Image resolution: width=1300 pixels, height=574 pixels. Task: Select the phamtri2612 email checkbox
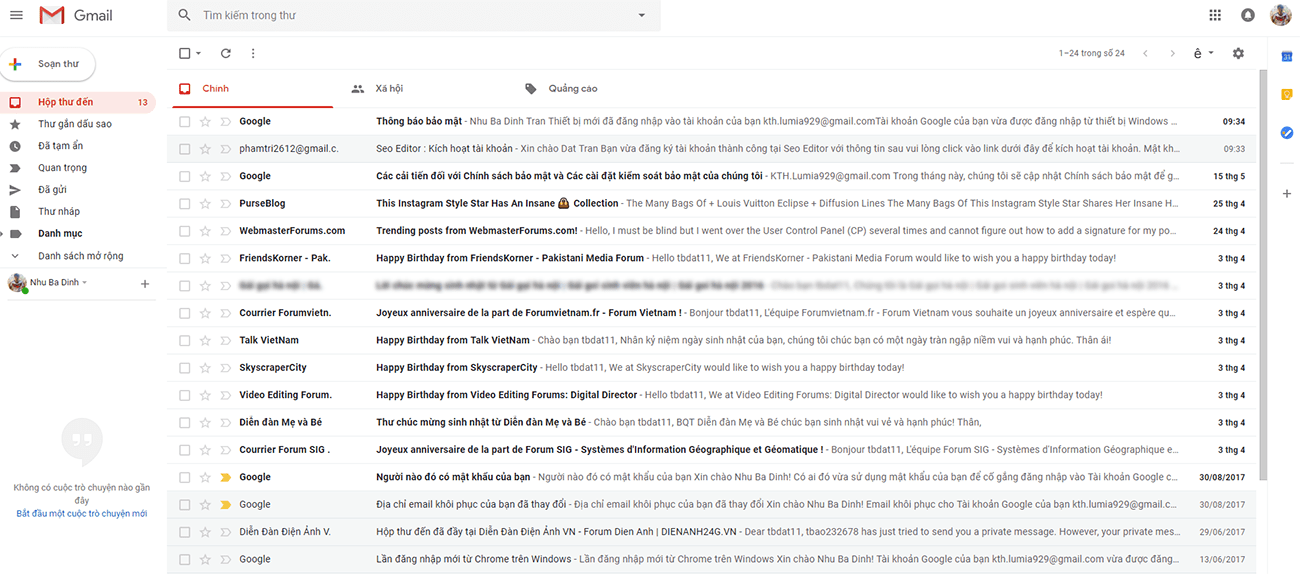(x=184, y=149)
